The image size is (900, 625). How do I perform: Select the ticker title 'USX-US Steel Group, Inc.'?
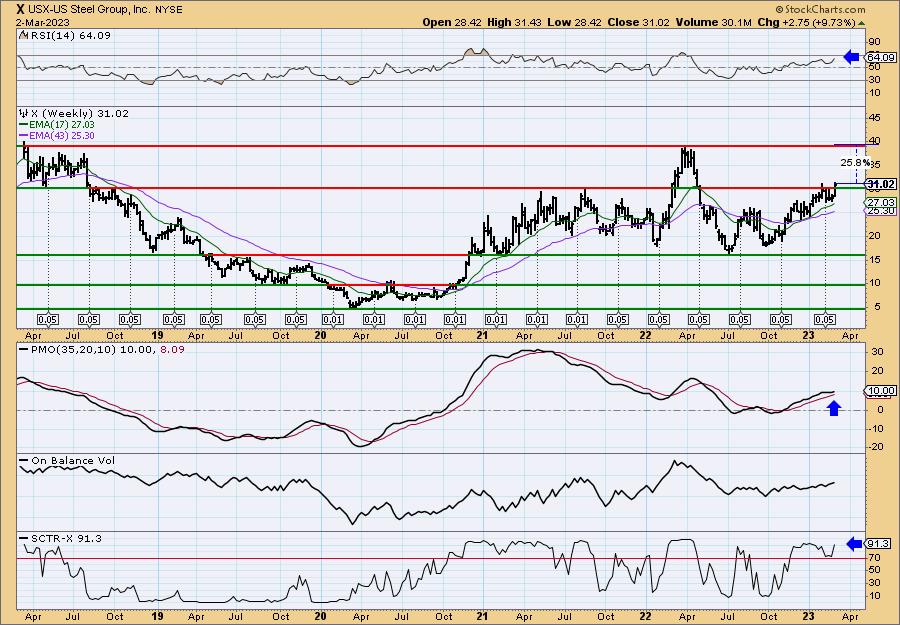tap(90, 9)
